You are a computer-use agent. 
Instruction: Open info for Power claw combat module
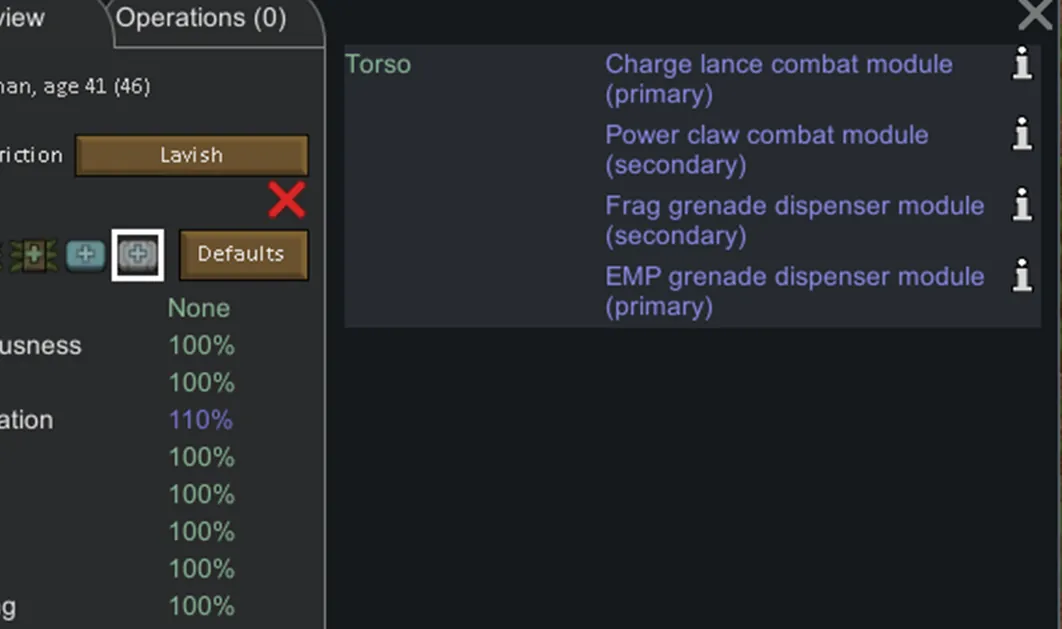pos(1021,134)
